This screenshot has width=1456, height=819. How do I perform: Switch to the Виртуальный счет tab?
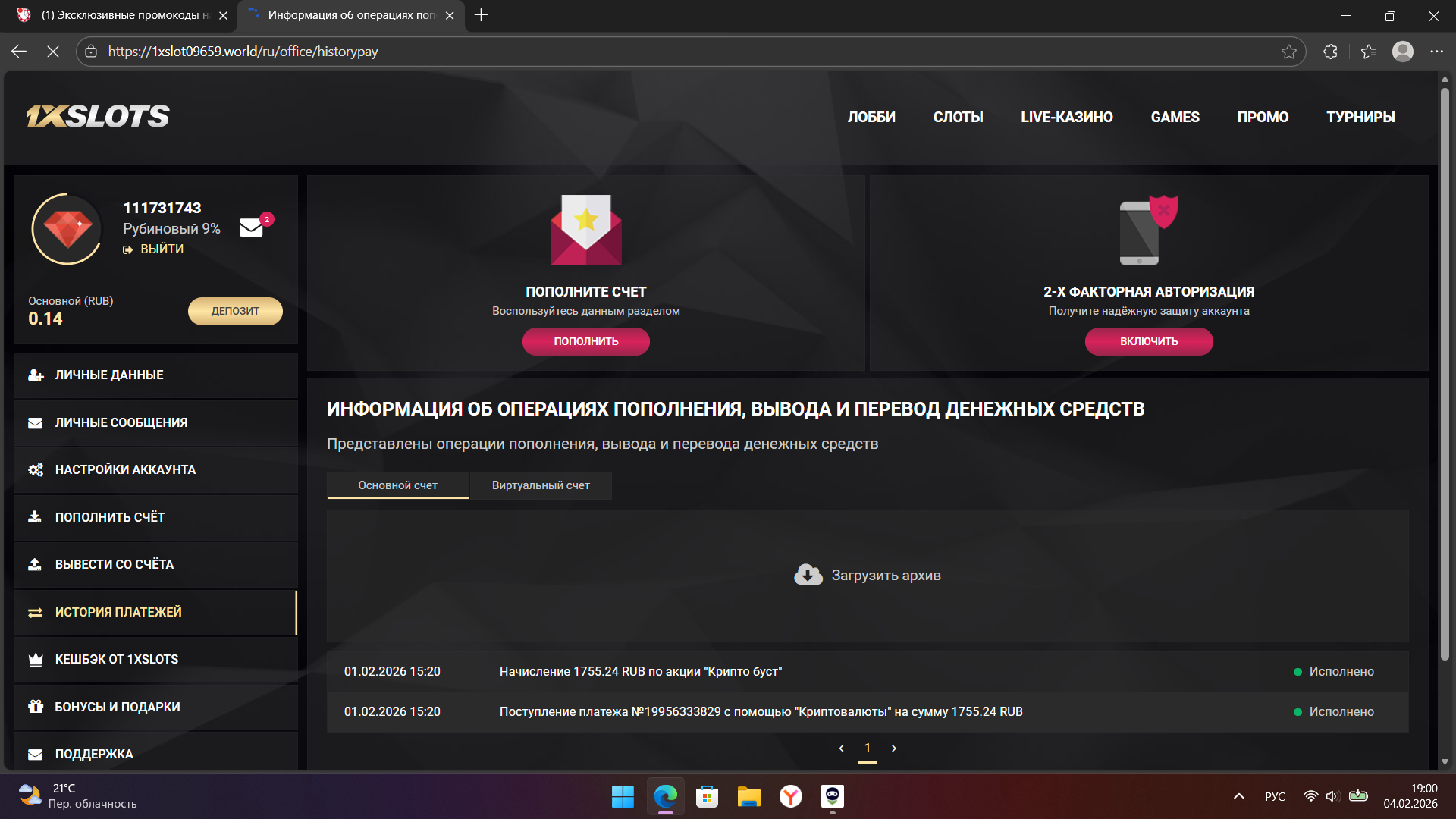[540, 485]
